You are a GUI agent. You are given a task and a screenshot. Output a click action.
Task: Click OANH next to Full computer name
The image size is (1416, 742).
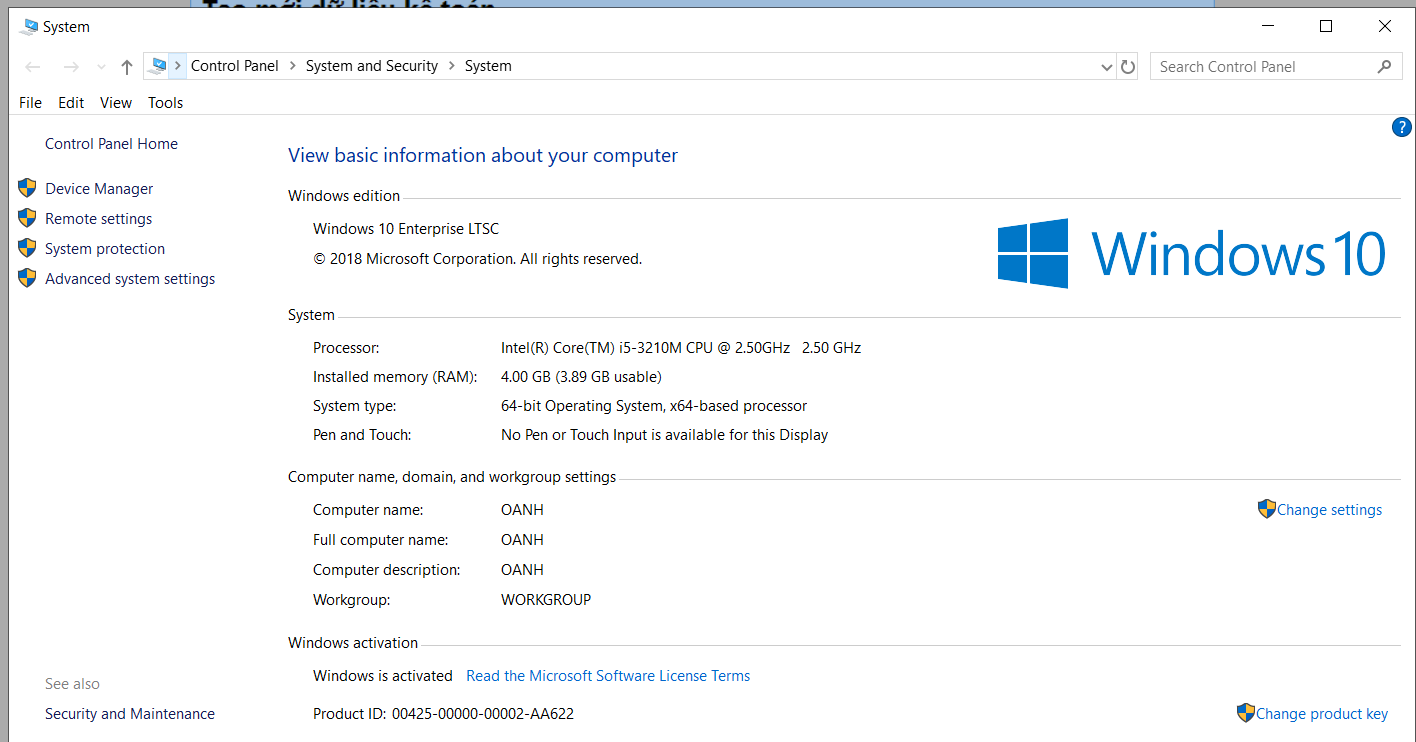(x=522, y=540)
